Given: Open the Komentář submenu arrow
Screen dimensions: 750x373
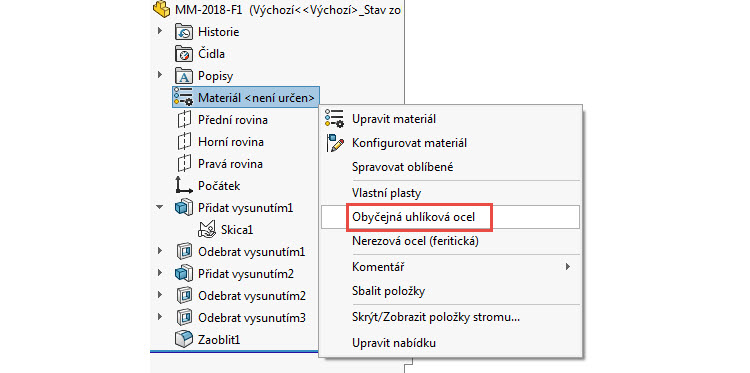Looking at the screenshot, I should pyautogui.click(x=568, y=266).
